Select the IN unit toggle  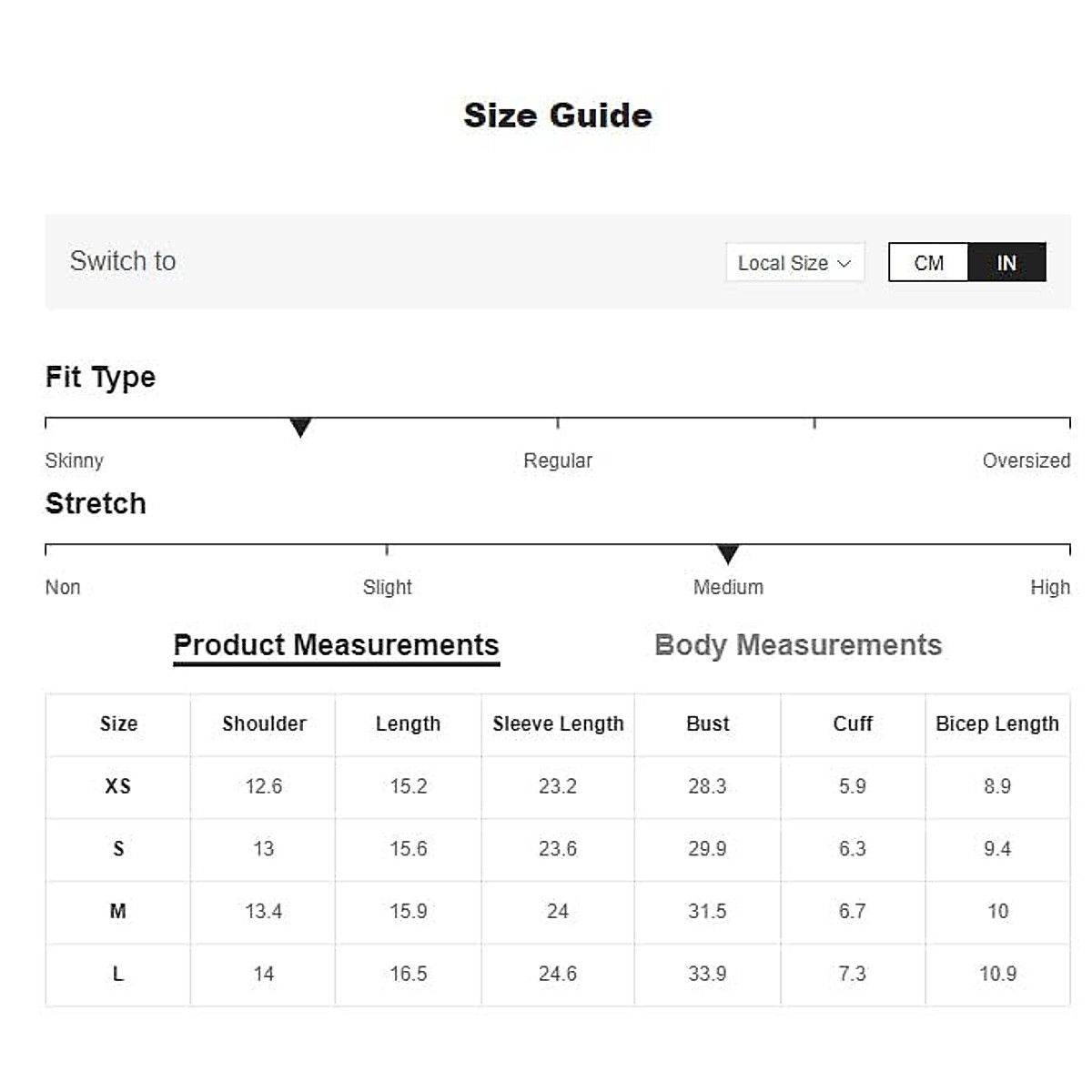pos(1006,263)
